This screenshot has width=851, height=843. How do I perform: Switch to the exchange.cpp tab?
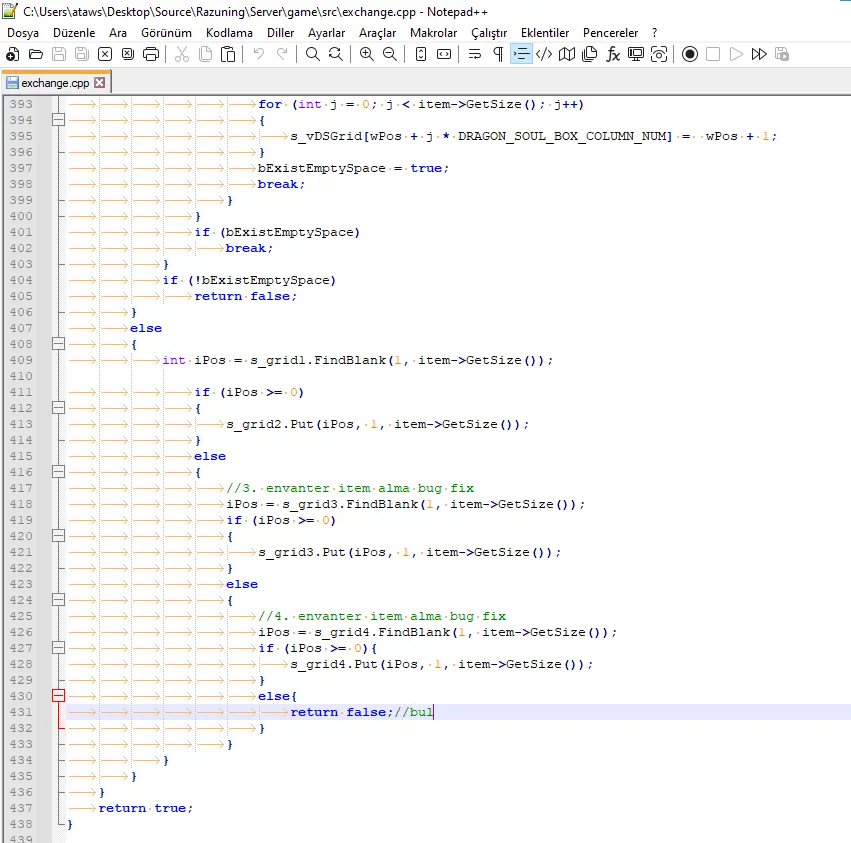(54, 83)
